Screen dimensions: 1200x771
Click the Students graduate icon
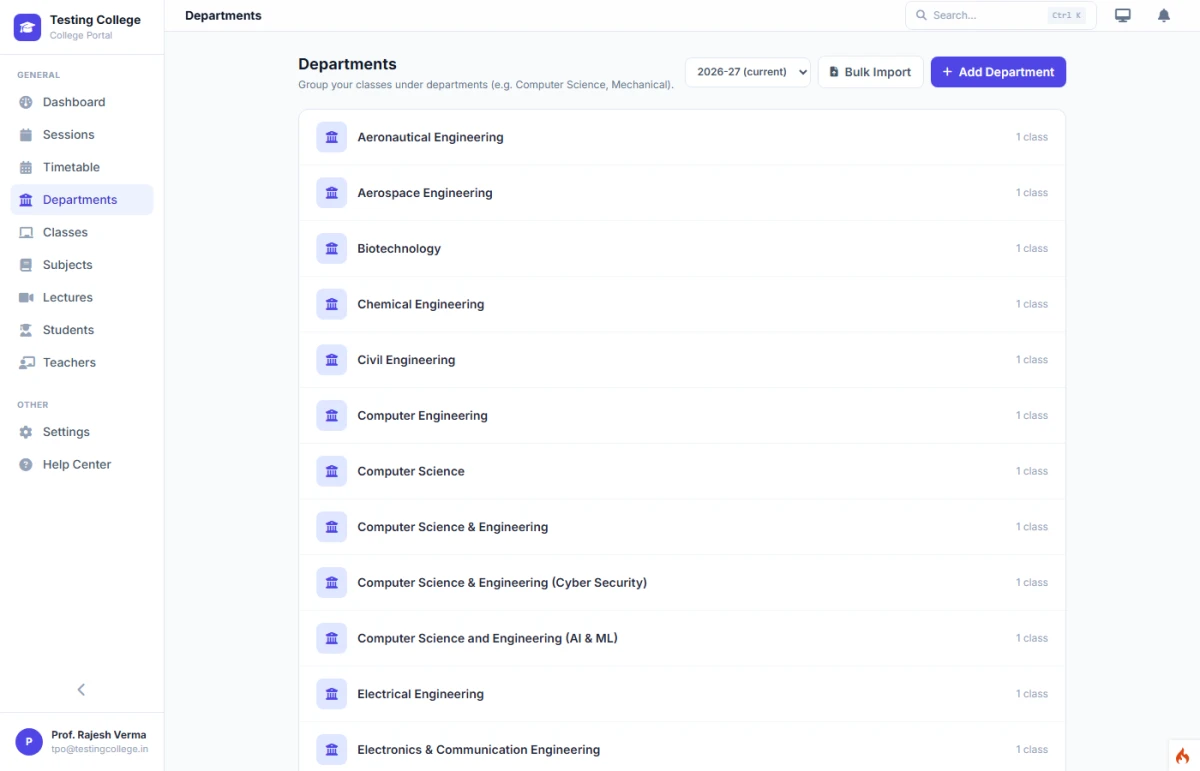point(26,330)
